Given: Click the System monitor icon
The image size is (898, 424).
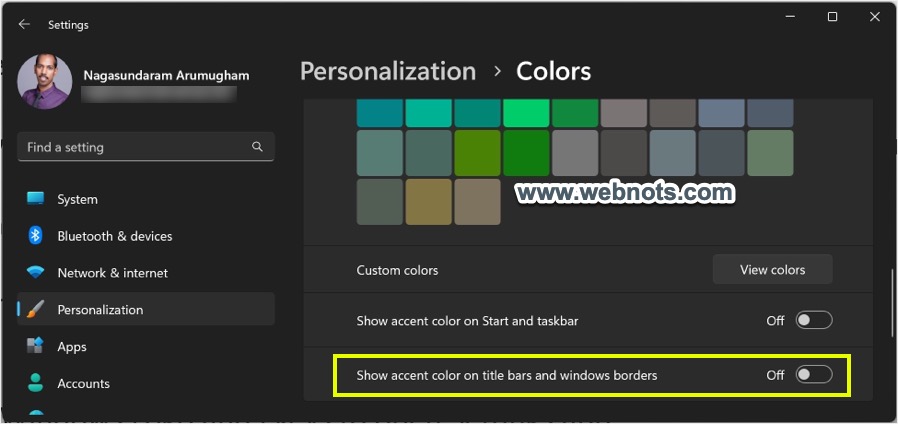Looking at the screenshot, I should pos(36,199).
